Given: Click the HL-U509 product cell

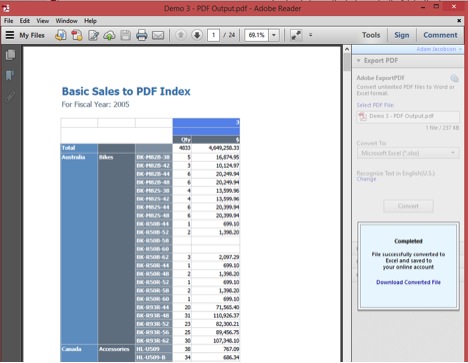Looking at the screenshot, I should click(154, 349).
